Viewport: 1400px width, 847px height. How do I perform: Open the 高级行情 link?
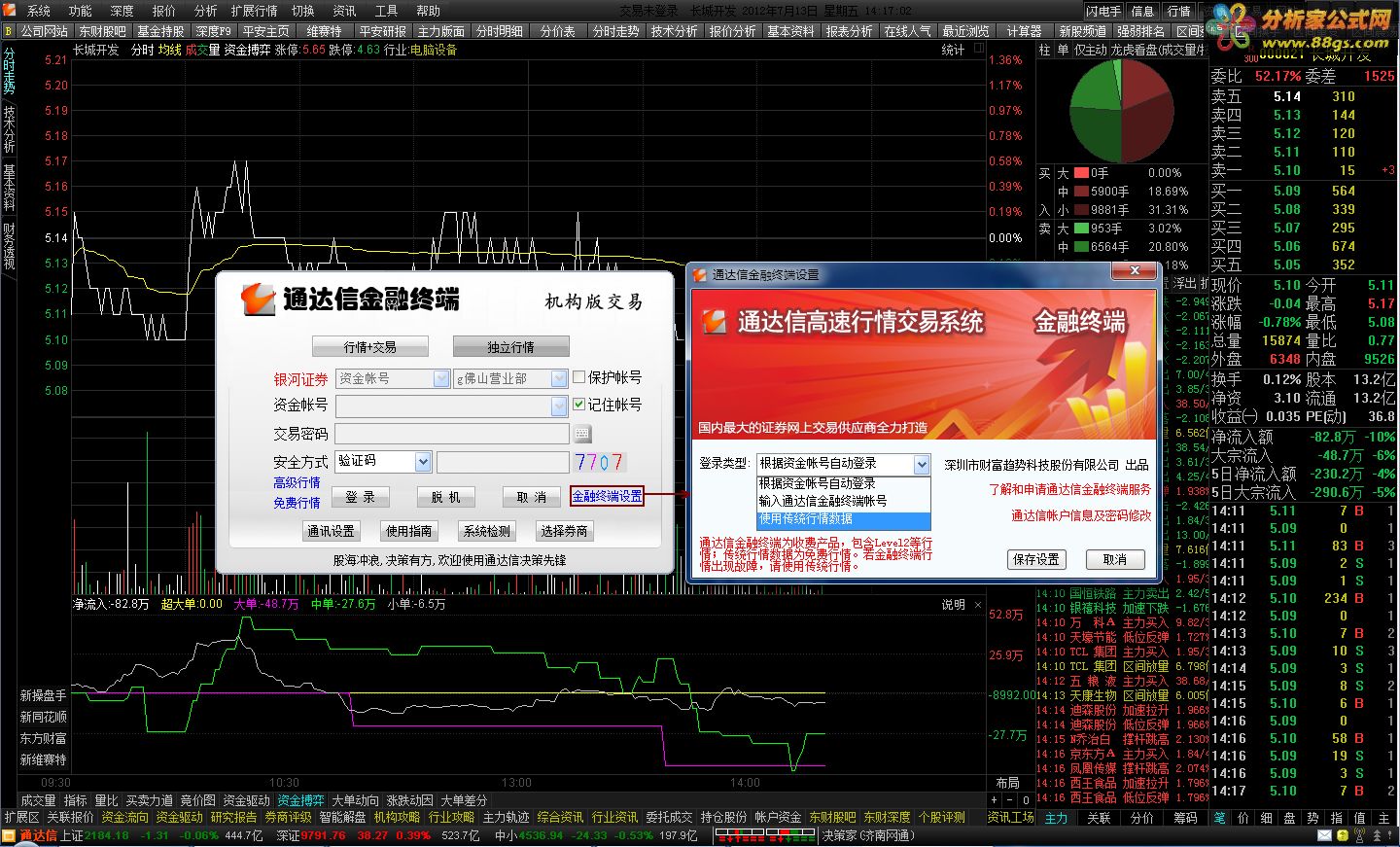coord(297,482)
